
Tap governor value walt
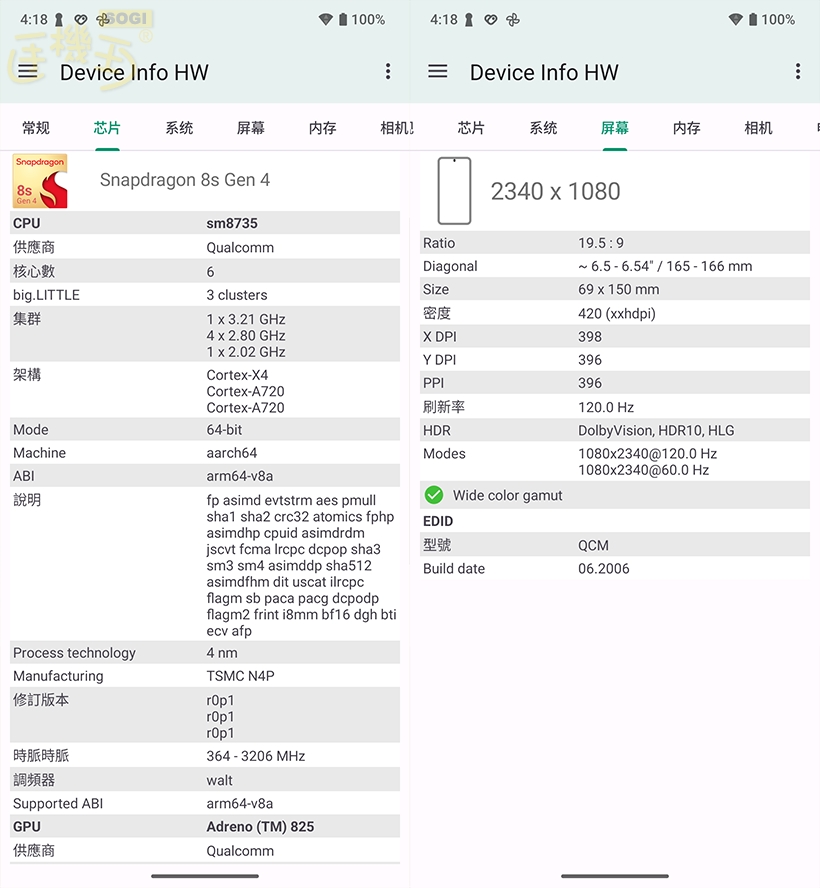219,780
